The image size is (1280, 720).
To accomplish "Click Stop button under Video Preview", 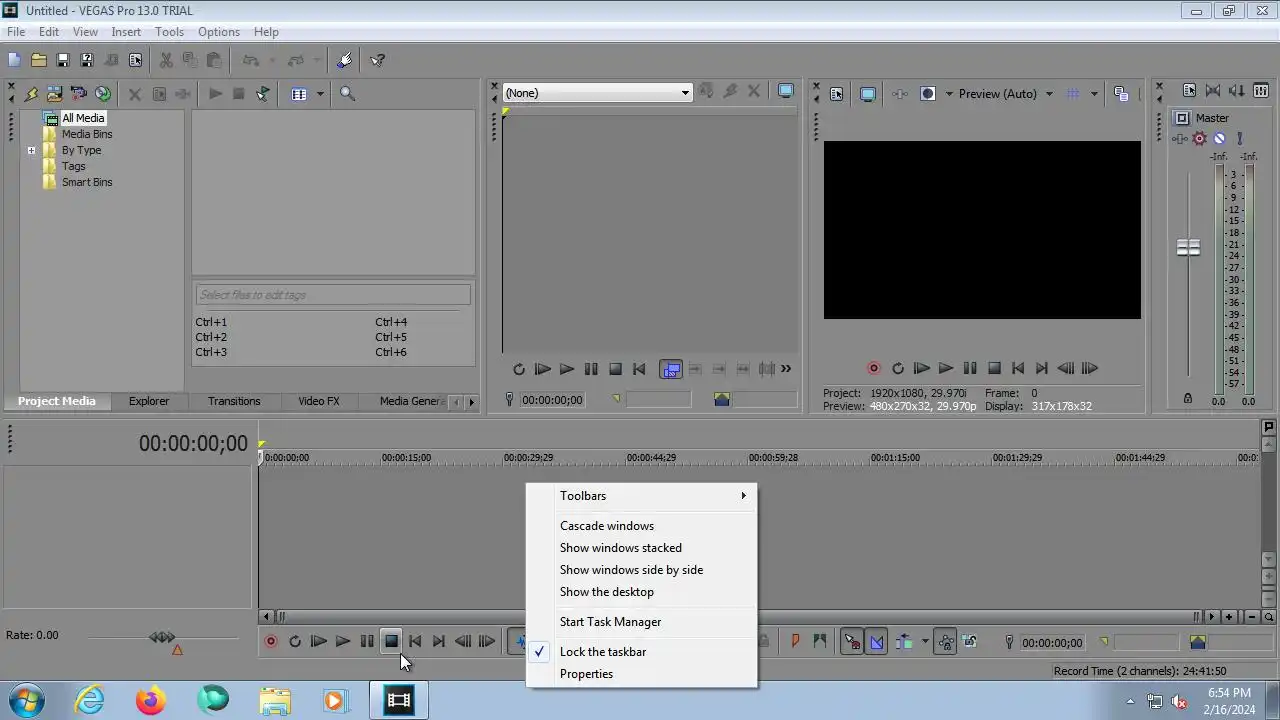I will [994, 369].
